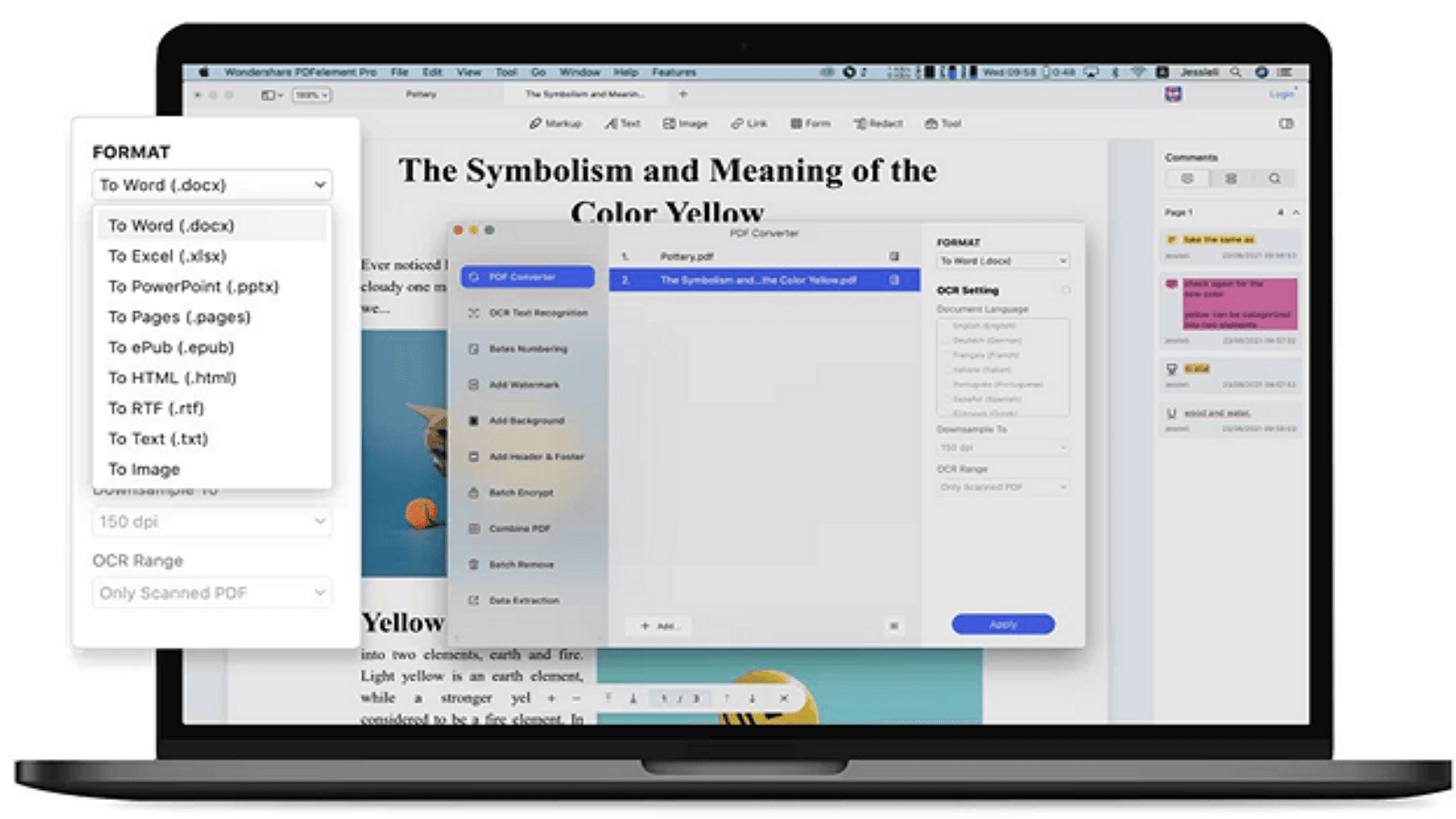Check Deutsch (German) language checkbox

(x=945, y=340)
